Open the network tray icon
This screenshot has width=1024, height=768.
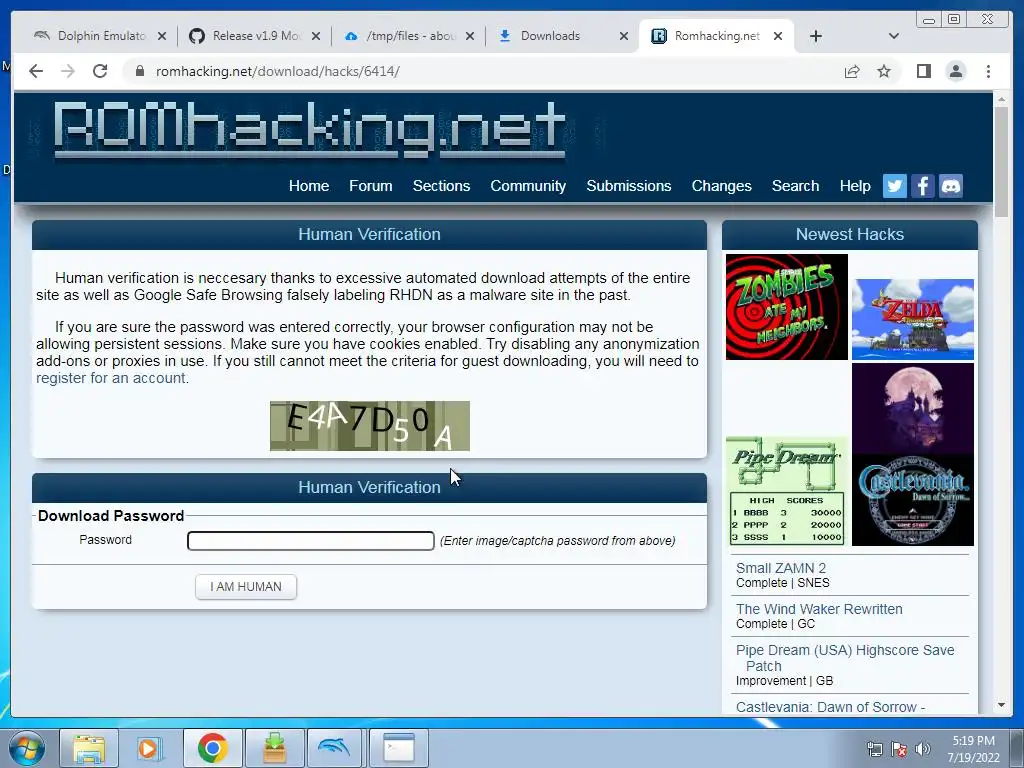pyautogui.click(x=874, y=749)
